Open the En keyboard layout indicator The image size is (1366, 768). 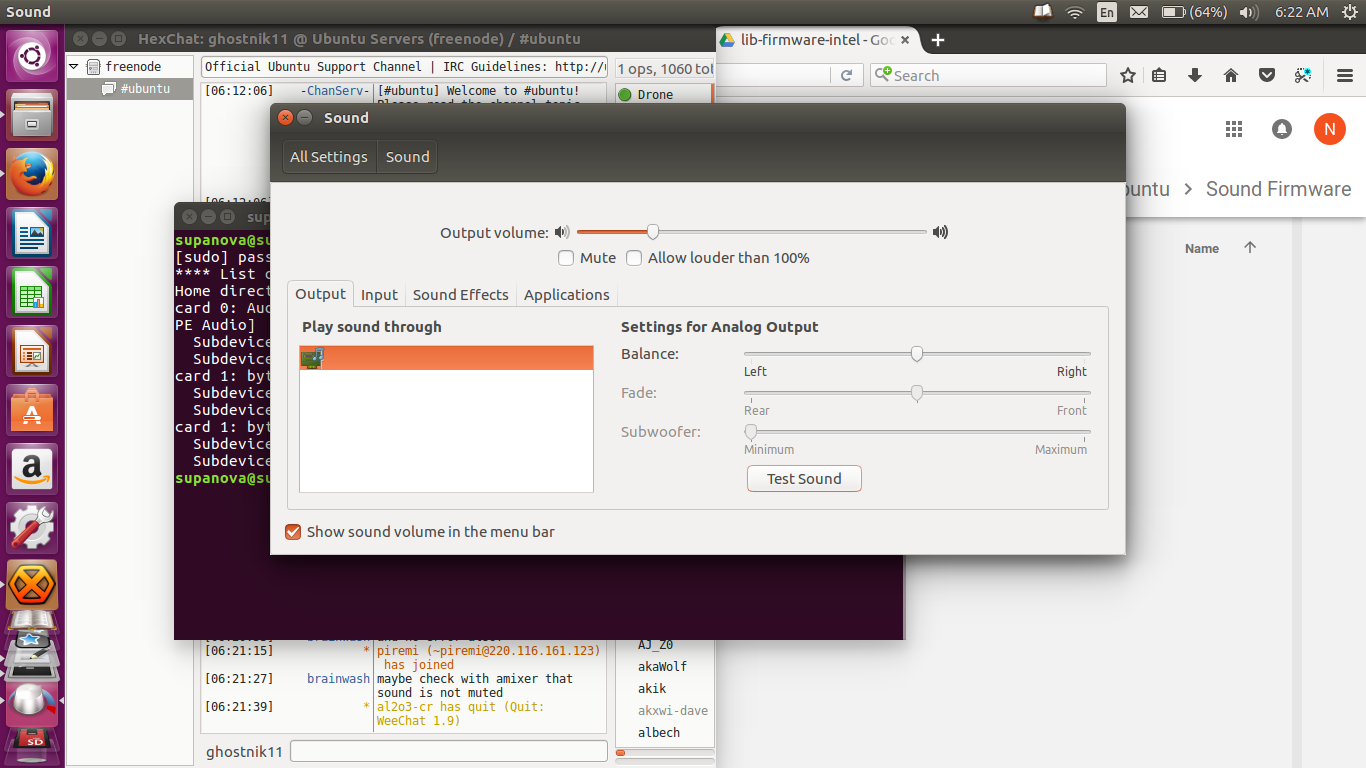pyautogui.click(x=1107, y=12)
